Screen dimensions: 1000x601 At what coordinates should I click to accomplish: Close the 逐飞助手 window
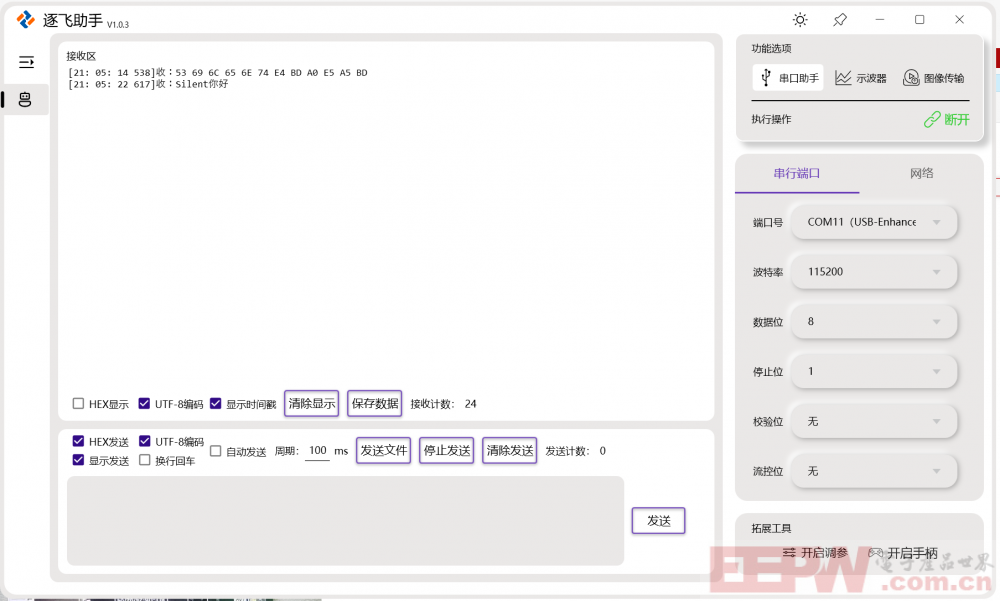[x=959, y=20]
